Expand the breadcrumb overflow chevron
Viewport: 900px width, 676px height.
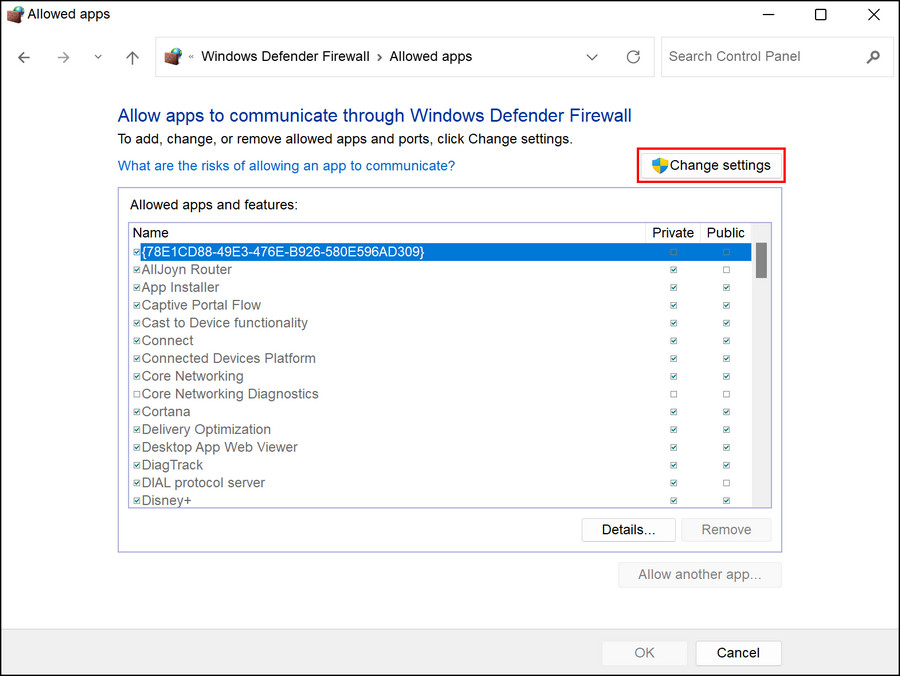190,57
